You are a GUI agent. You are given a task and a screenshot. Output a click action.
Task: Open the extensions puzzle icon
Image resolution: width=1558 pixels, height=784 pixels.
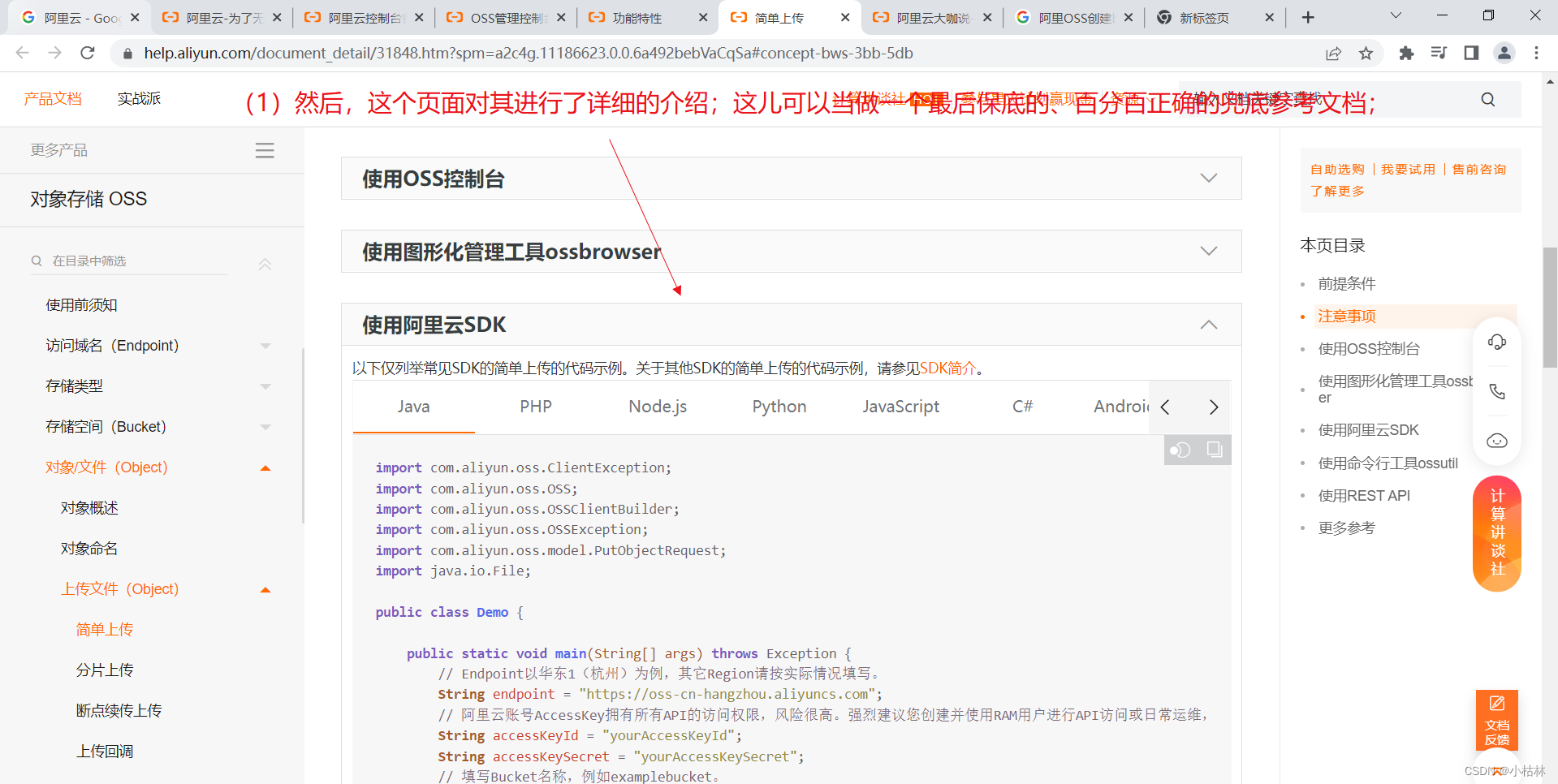pyautogui.click(x=1406, y=53)
